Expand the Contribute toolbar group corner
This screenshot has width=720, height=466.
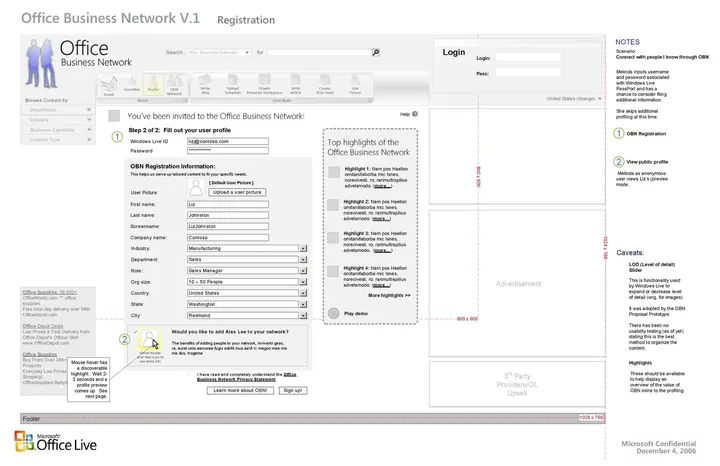click(x=369, y=100)
